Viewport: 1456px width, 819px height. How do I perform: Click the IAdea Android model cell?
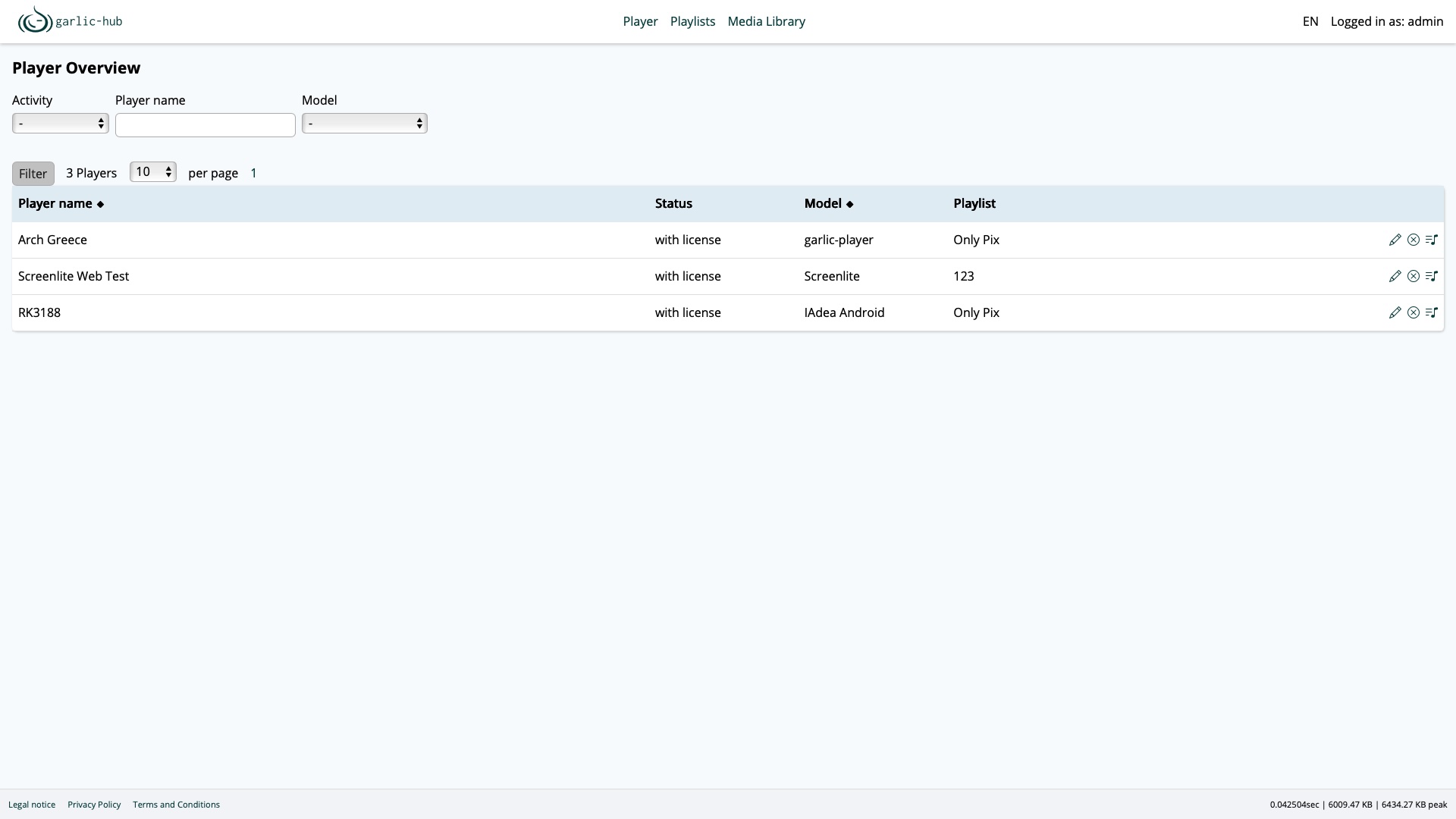pyautogui.click(x=844, y=312)
